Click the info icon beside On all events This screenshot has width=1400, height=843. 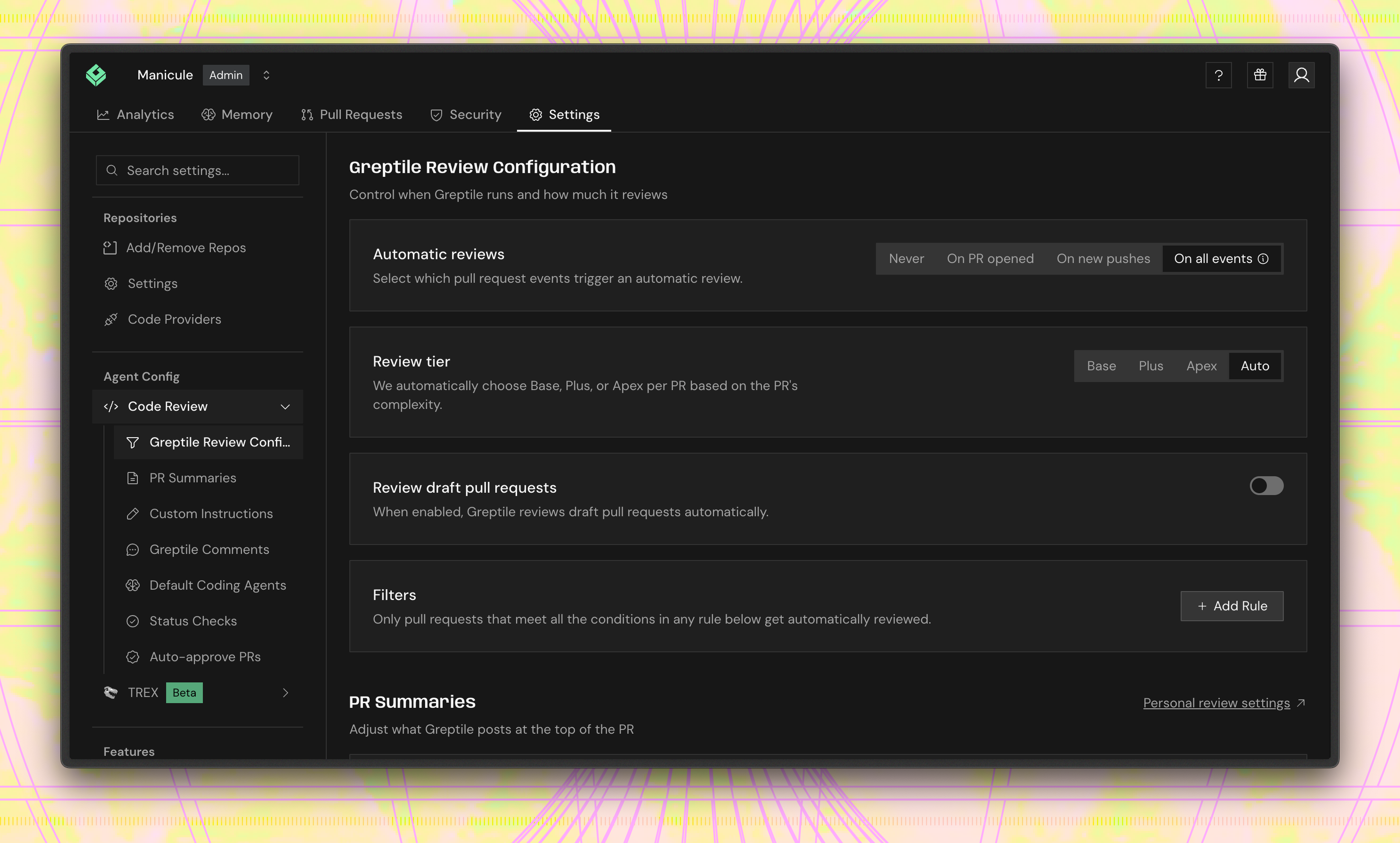pos(1263,259)
